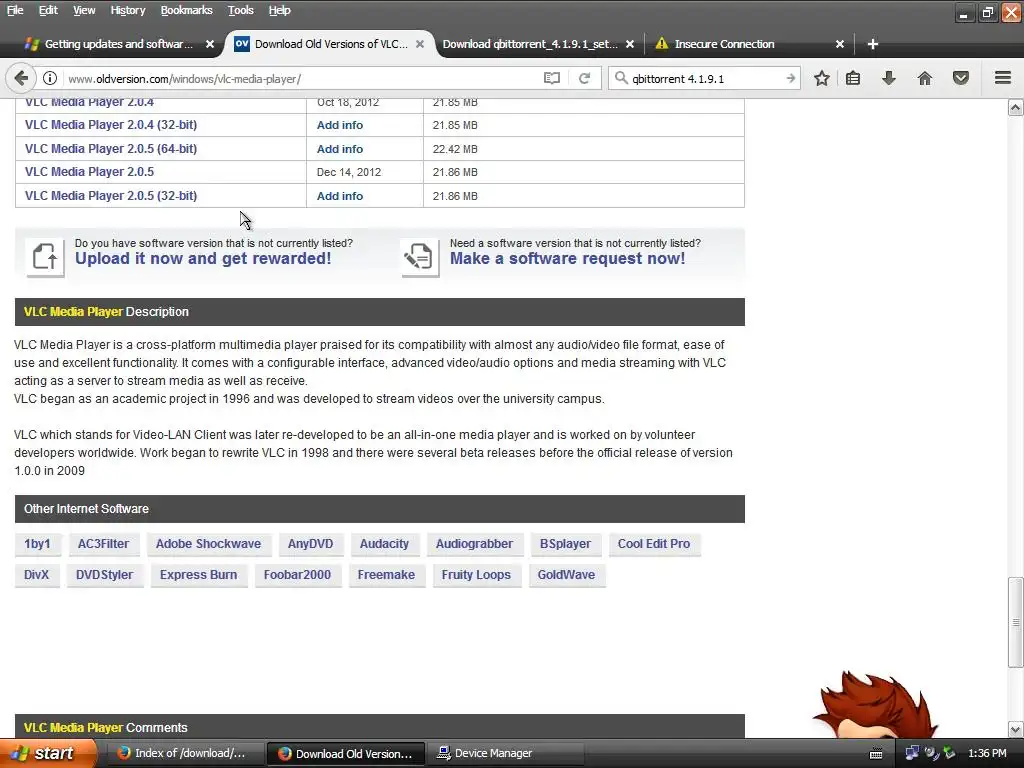The image size is (1024, 768).
Task: Click the oldversion.com URL address field
Action: click(x=300, y=78)
